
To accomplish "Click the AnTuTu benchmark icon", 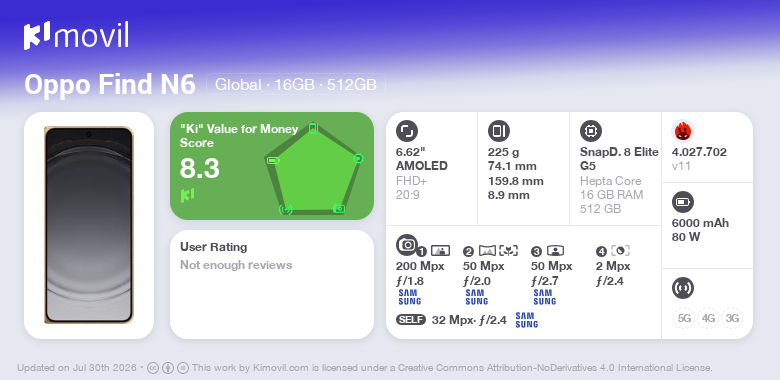I will 683,131.
